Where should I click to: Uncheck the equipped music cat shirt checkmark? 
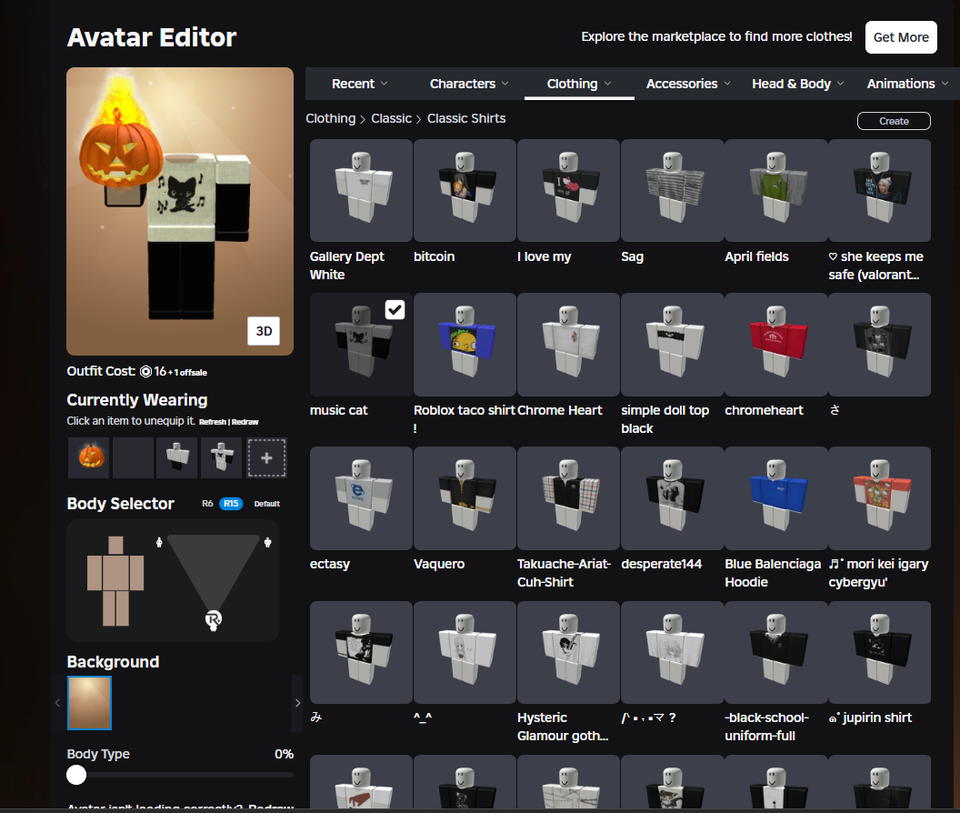(x=394, y=309)
